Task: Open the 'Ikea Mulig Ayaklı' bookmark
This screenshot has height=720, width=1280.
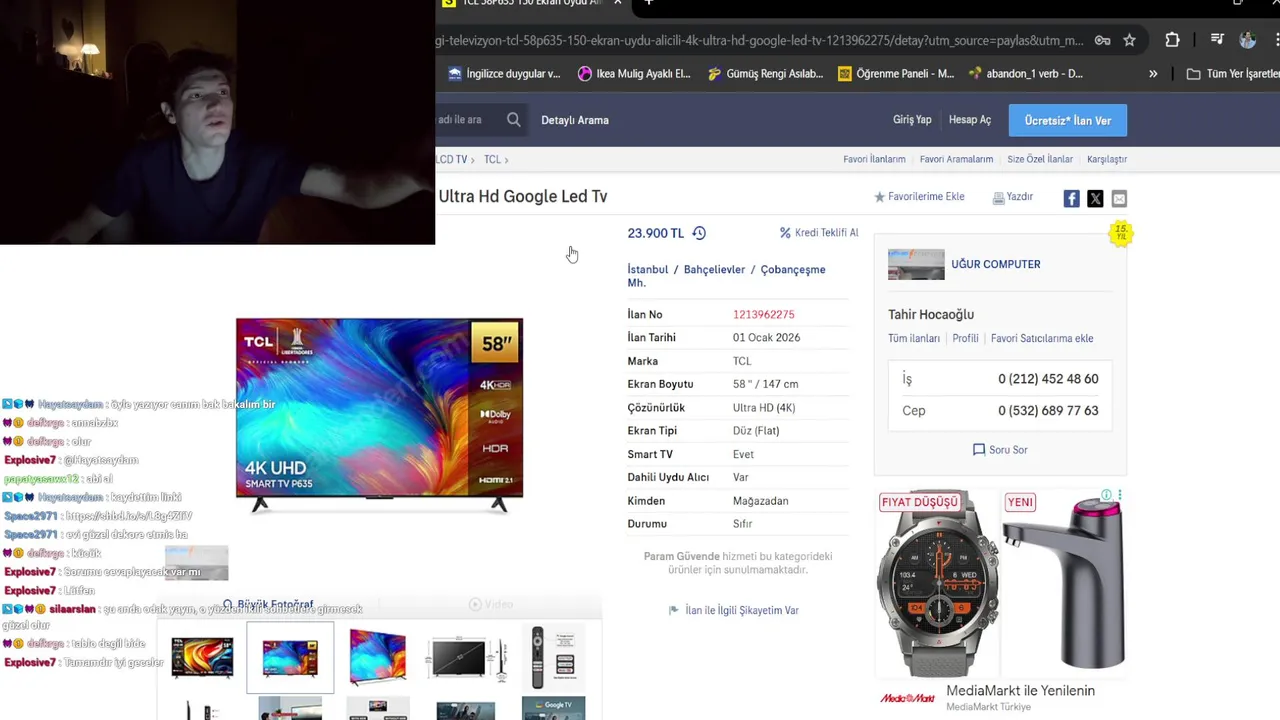Action: (634, 73)
